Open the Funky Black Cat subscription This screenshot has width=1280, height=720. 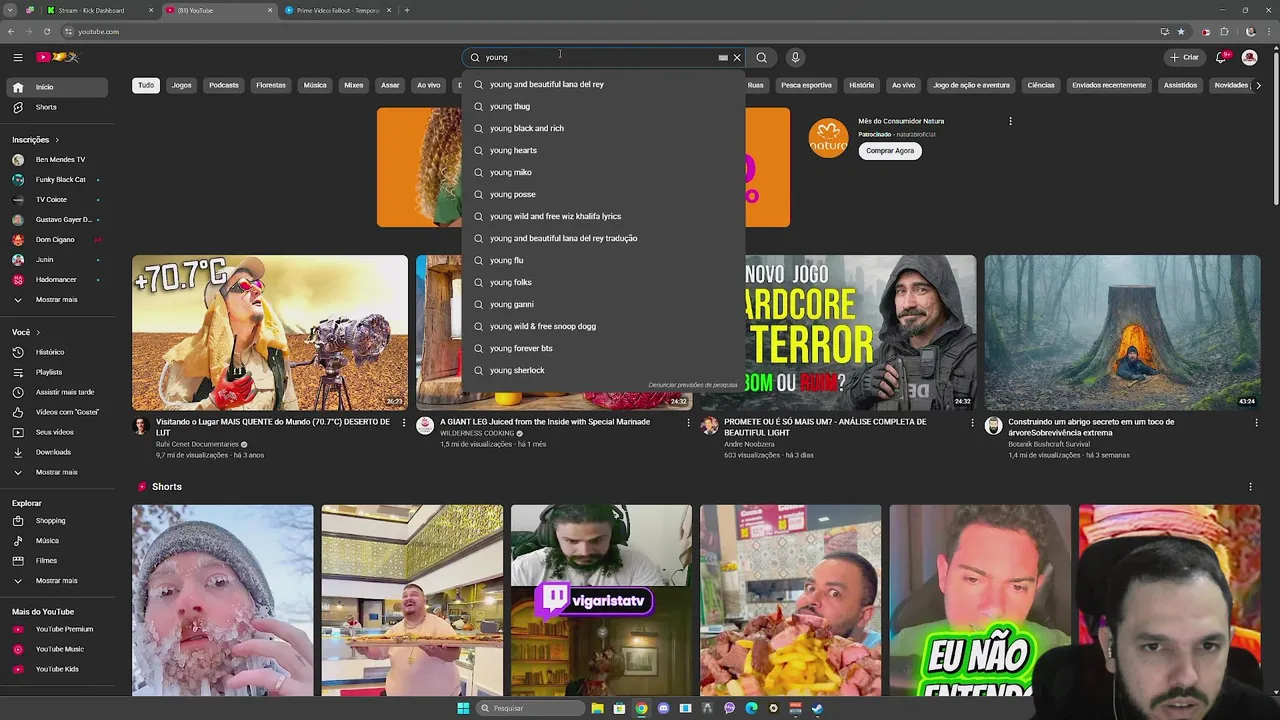pos(59,179)
